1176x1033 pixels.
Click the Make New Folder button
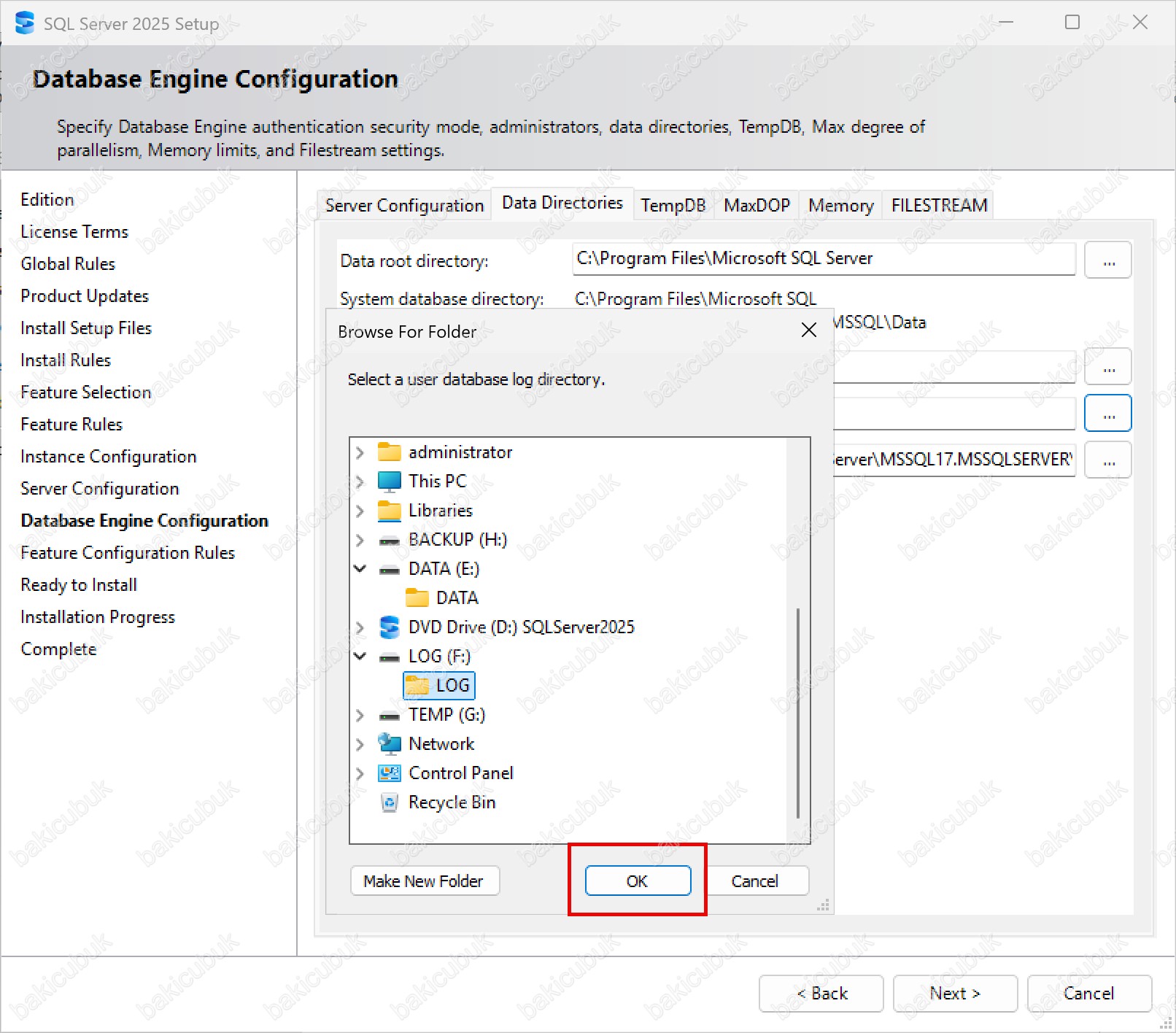[x=425, y=881]
